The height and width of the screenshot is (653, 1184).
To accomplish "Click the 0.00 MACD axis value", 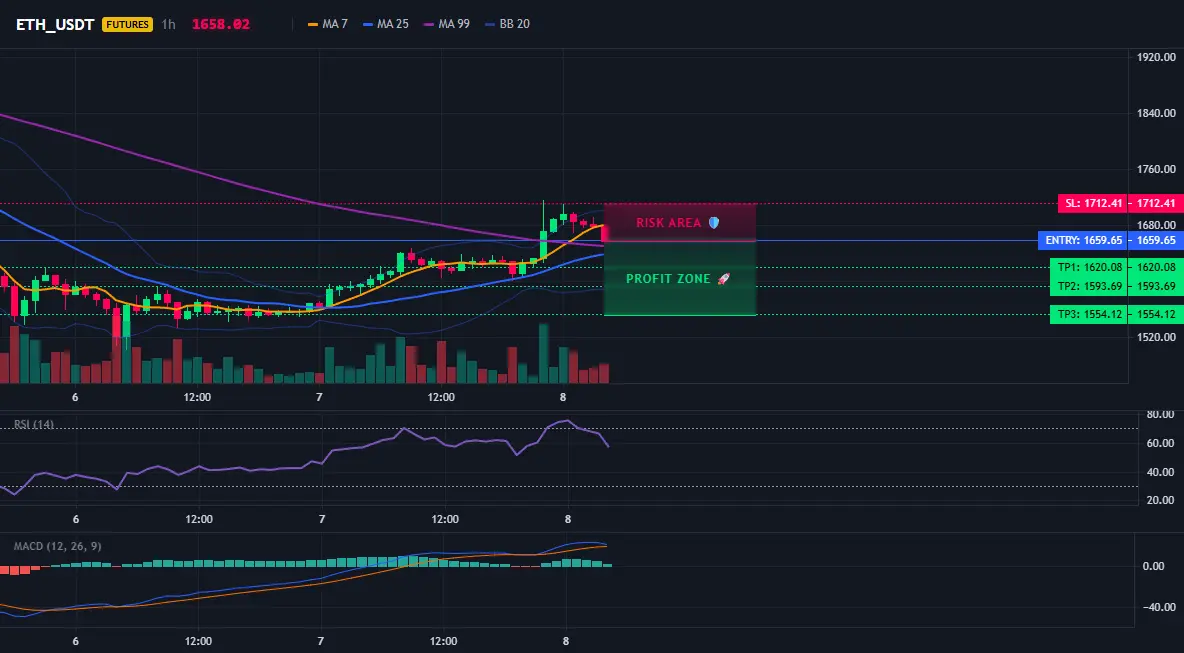I will (x=1154, y=566).
